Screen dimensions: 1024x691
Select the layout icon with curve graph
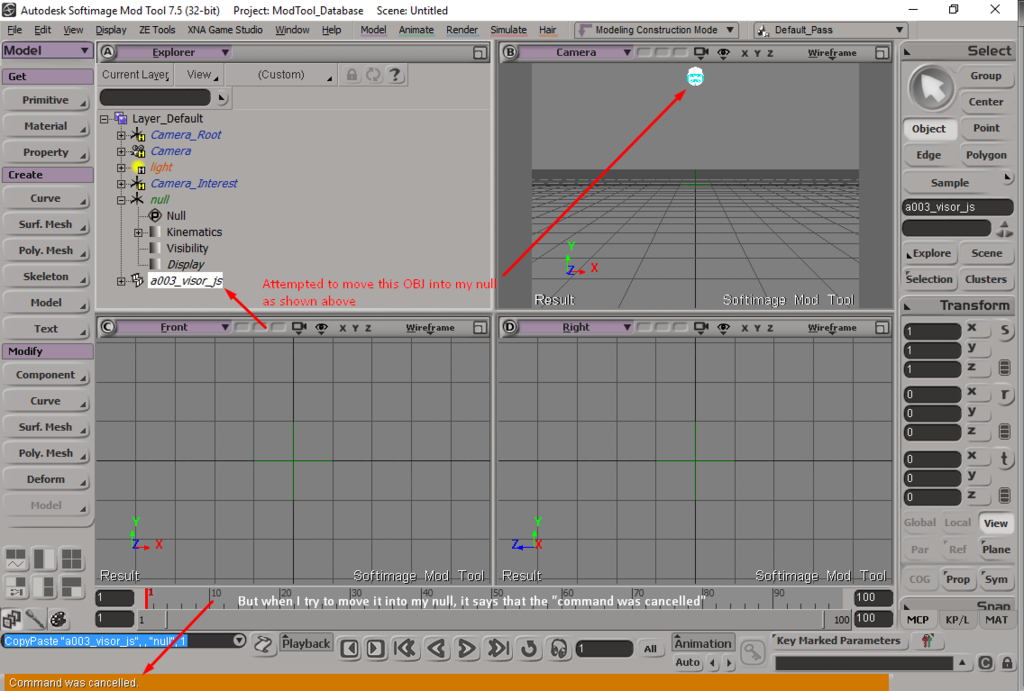tap(16, 559)
